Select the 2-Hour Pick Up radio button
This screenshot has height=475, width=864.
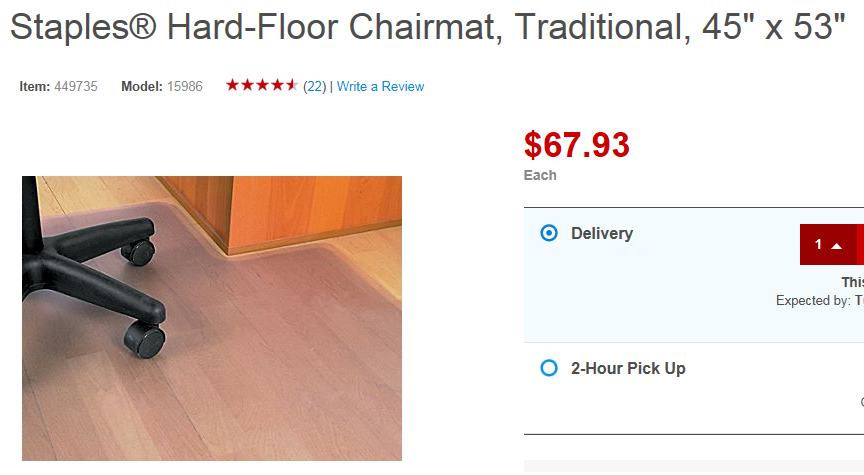[x=548, y=368]
